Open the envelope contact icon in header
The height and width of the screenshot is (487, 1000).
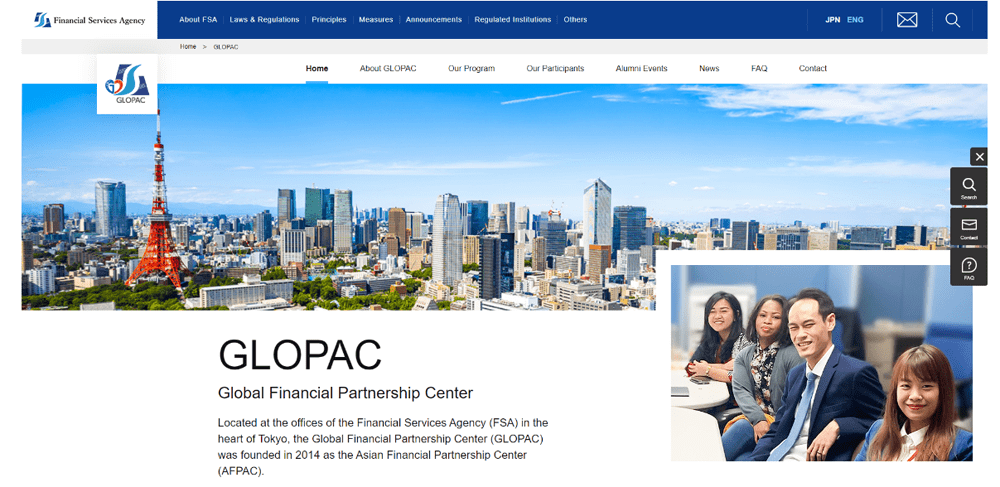pos(907,20)
